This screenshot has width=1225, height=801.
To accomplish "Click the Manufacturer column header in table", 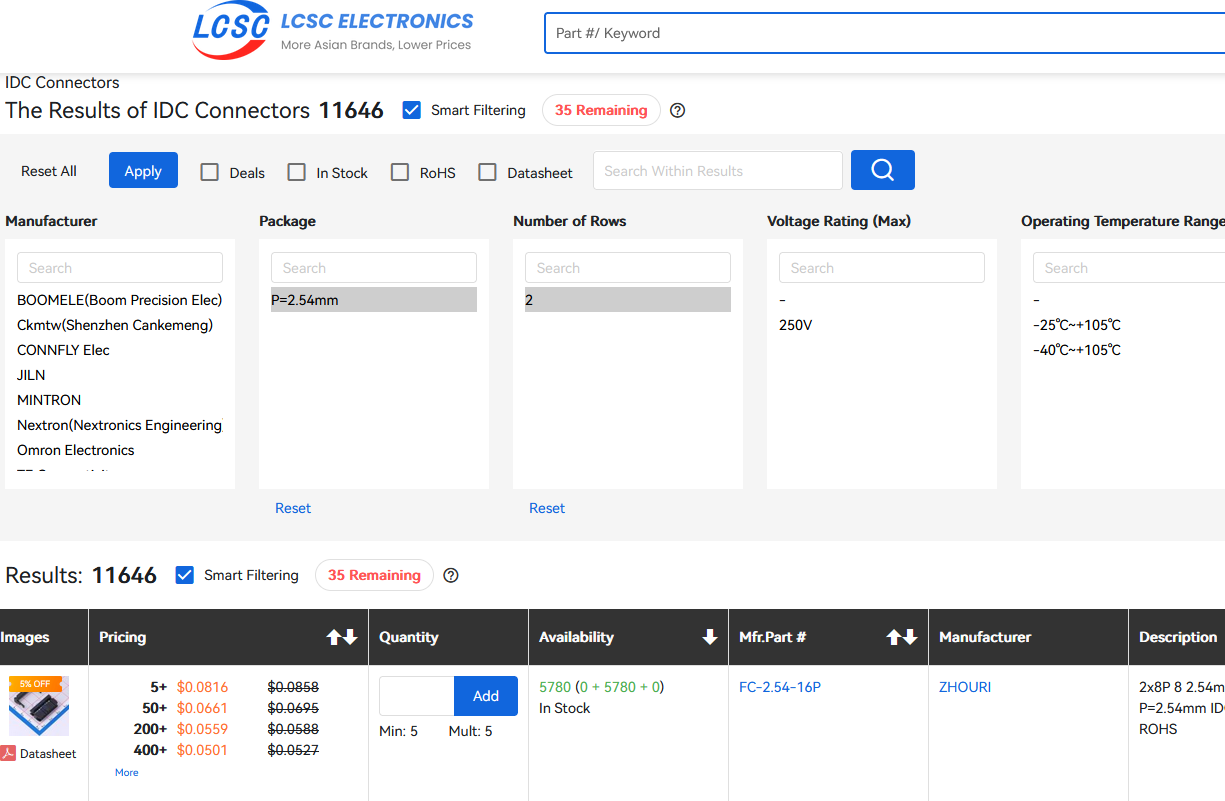I will click(985, 637).
